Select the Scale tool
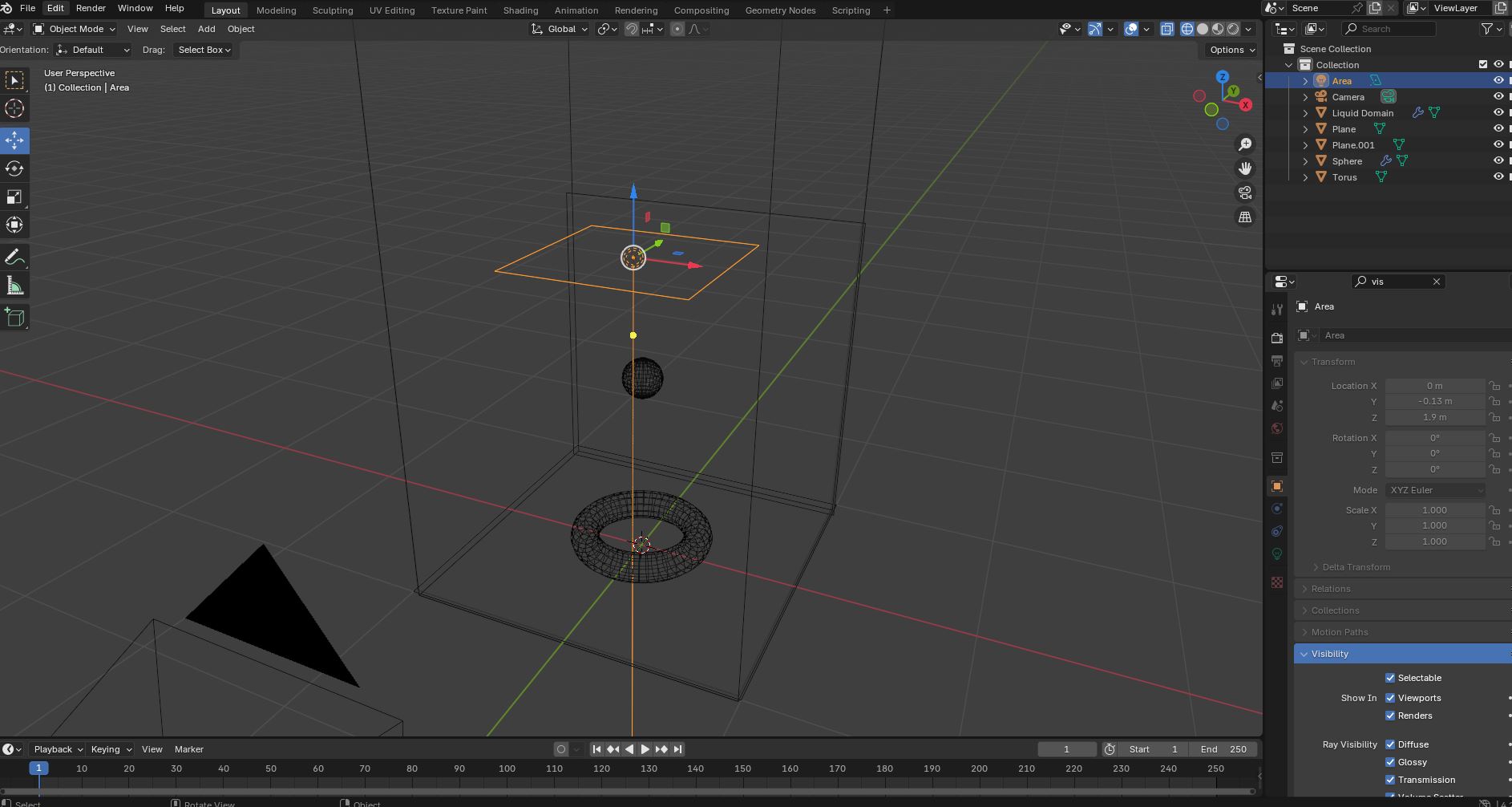The width and height of the screenshot is (1512, 807). [14, 197]
